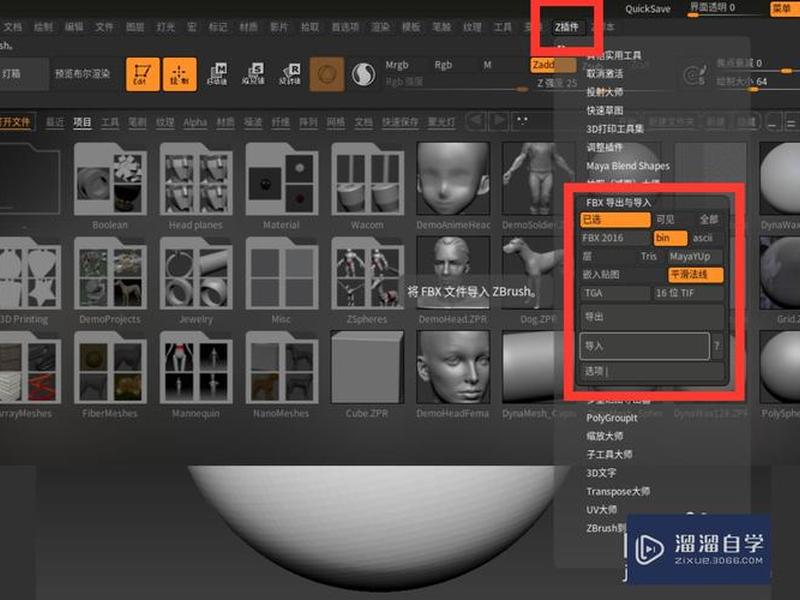Image resolution: width=800 pixels, height=600 pixels.
Task: Expand Maya Blend Shapes plugin section
Action: pos(628,166)
